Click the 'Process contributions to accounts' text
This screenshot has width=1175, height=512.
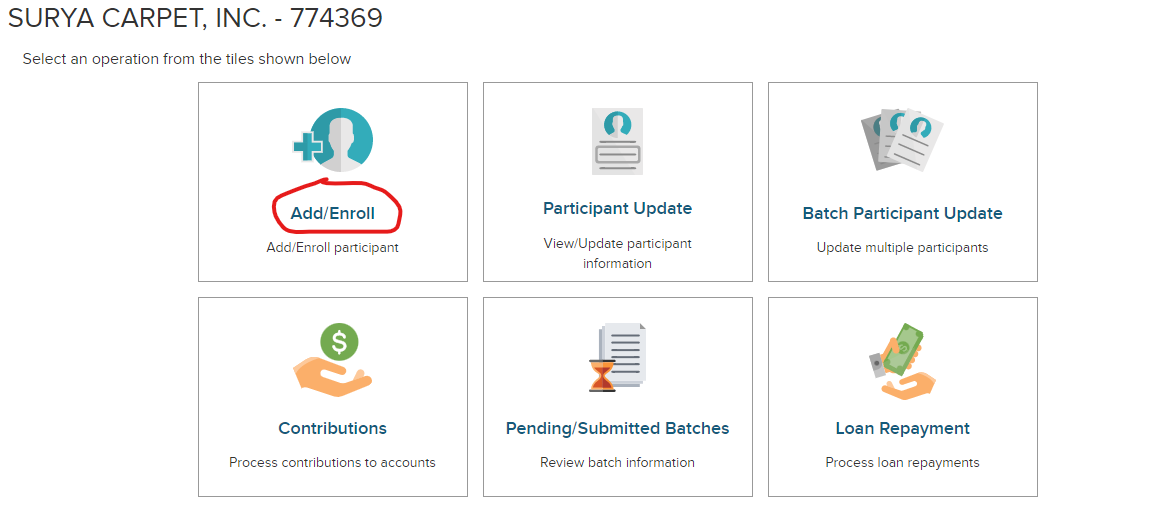click(x=333, y=463)
